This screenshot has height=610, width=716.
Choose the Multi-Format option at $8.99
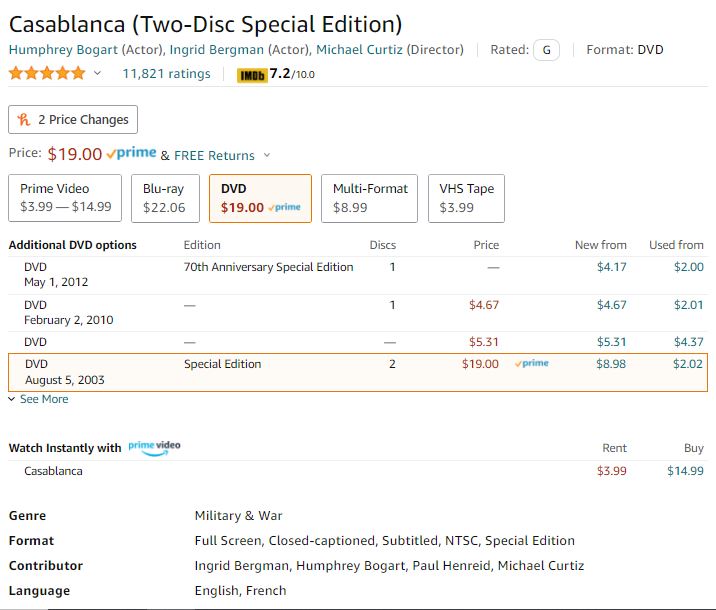pyautogui.click(x=369, y=198)
